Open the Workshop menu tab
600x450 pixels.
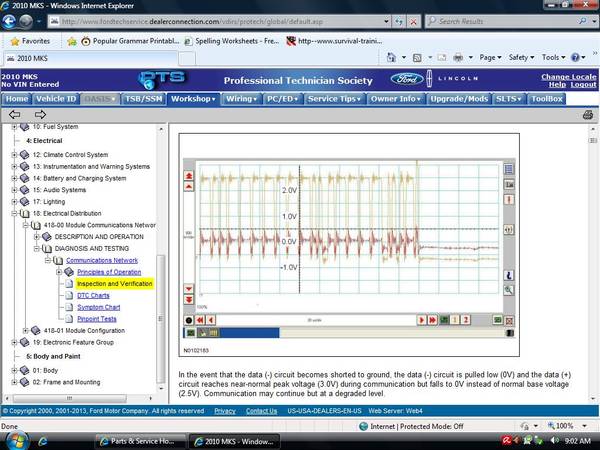tap(193, 99)
